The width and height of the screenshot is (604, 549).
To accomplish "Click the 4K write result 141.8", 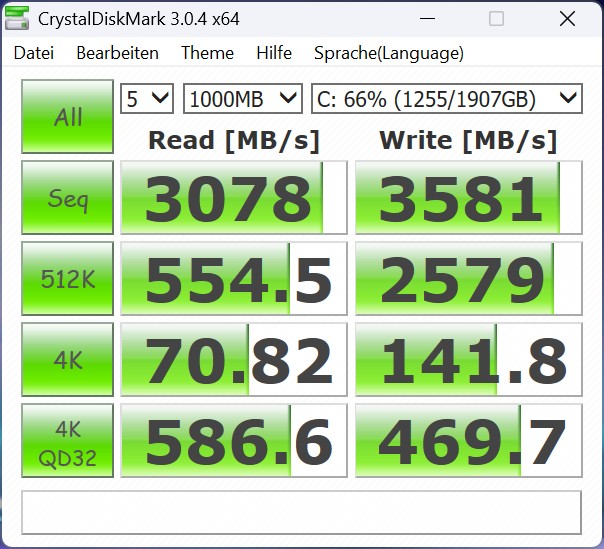I will 468,359.
